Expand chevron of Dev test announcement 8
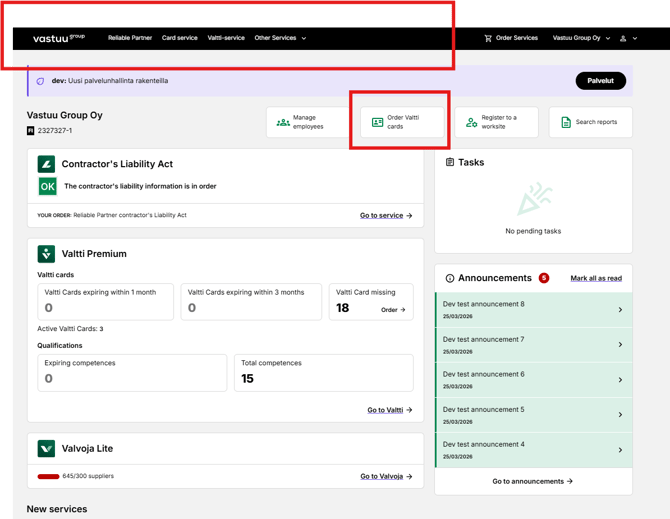The width and height of the screenshot is (670, 519). 620,310
